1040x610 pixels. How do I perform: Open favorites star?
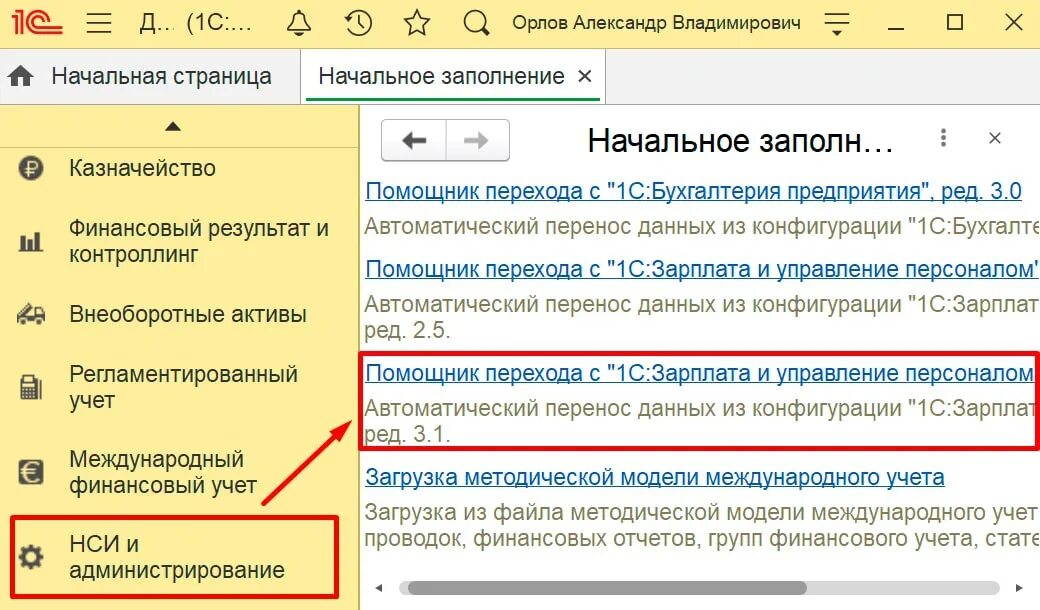pyautogui.click(x=417, y=23)
